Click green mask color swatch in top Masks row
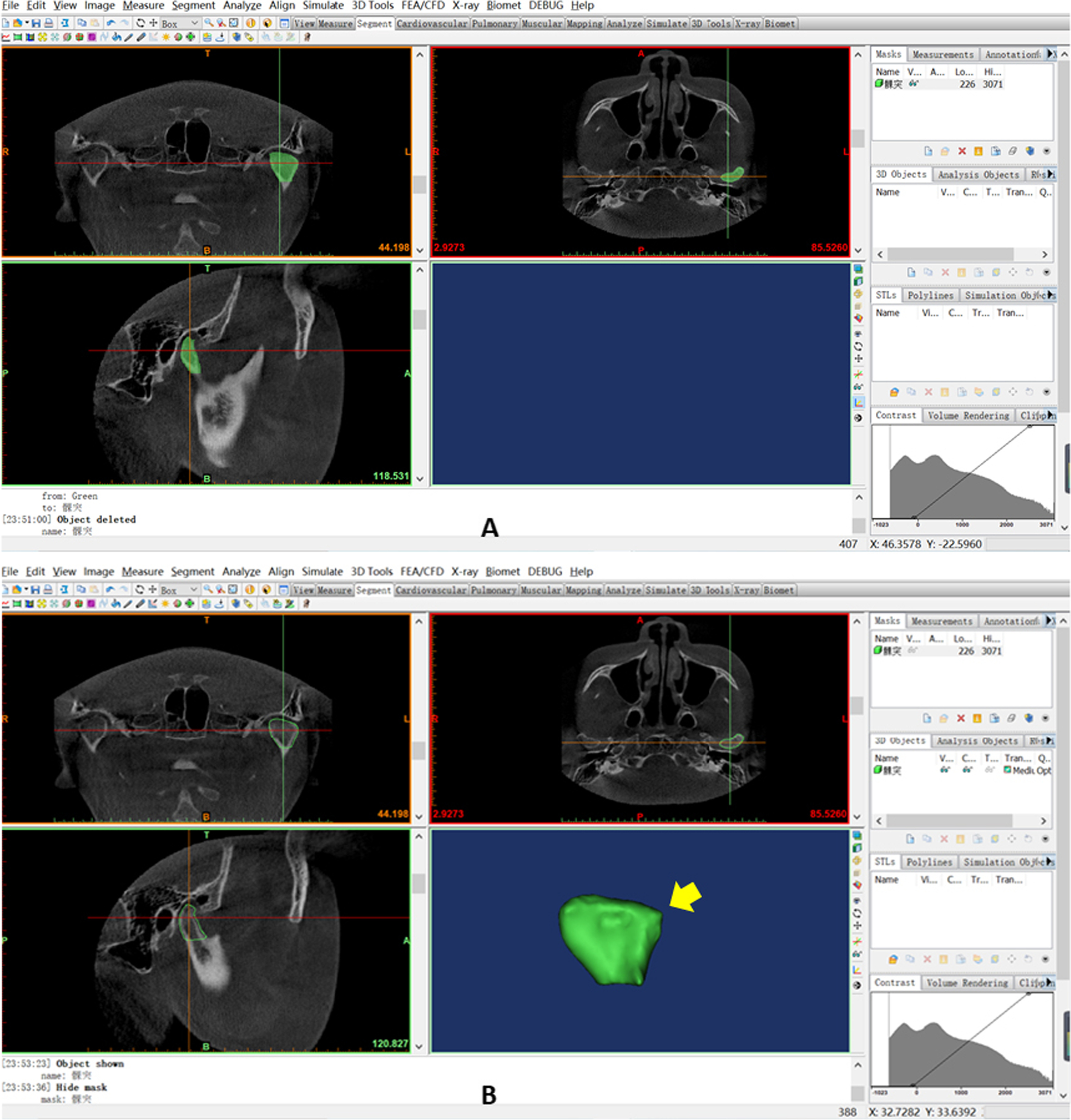 point(879,84)
